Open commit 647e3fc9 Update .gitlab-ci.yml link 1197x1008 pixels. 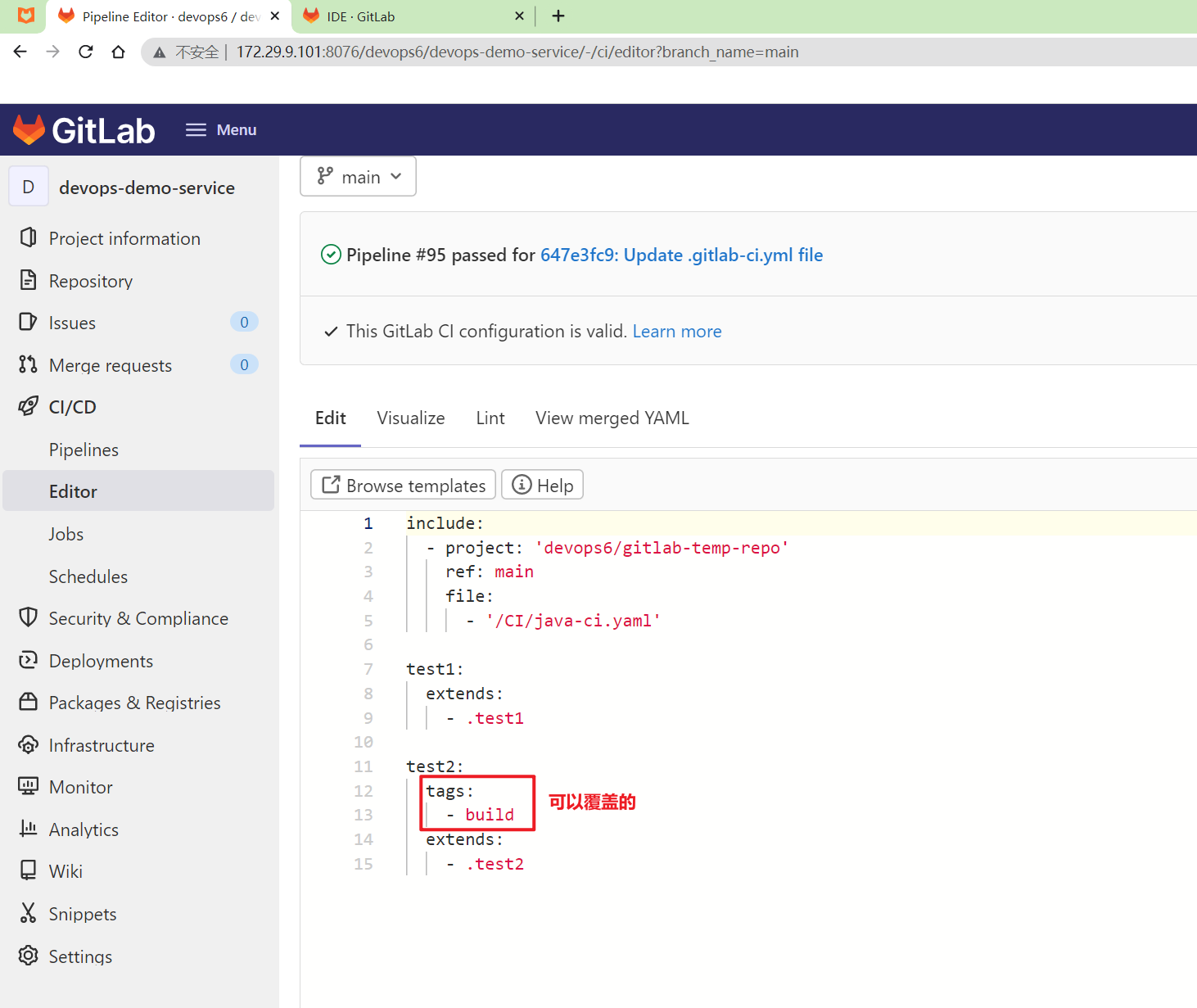(x=681, y=255)
